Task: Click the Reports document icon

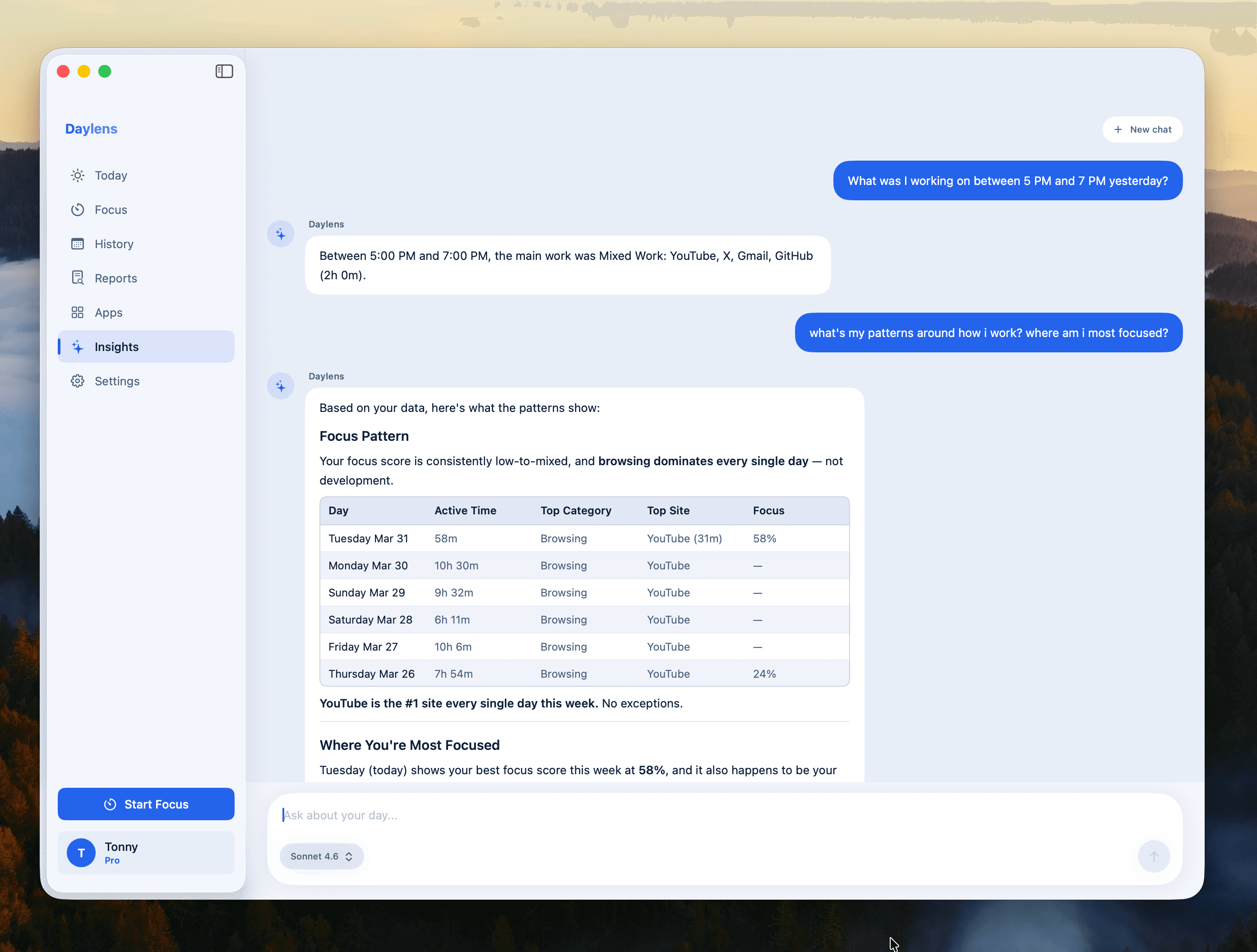Action: click(77, 278)
